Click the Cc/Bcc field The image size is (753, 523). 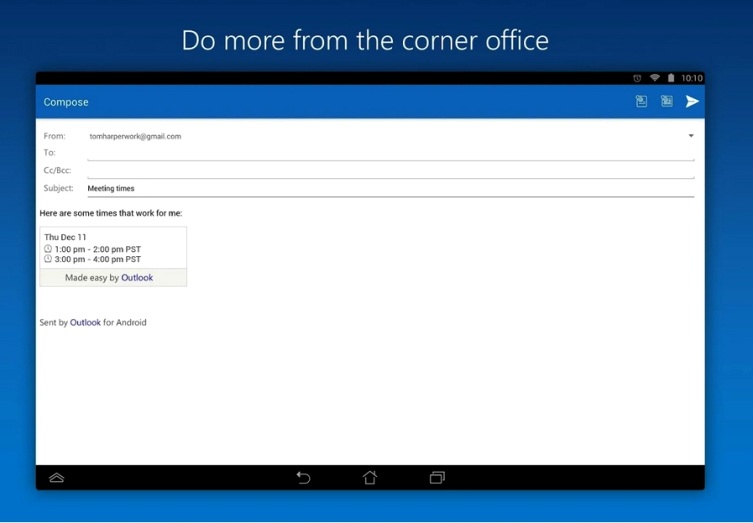pos(391,170)
